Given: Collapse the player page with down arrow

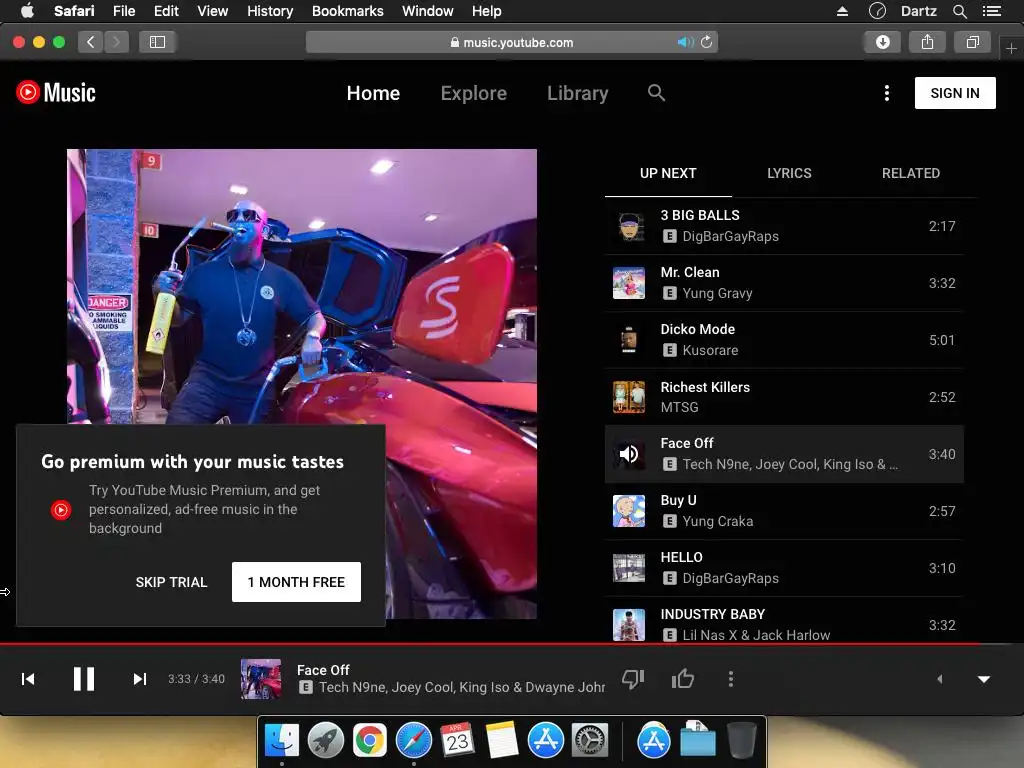Looking at the screenshot, I should click(x=984, y=679).
